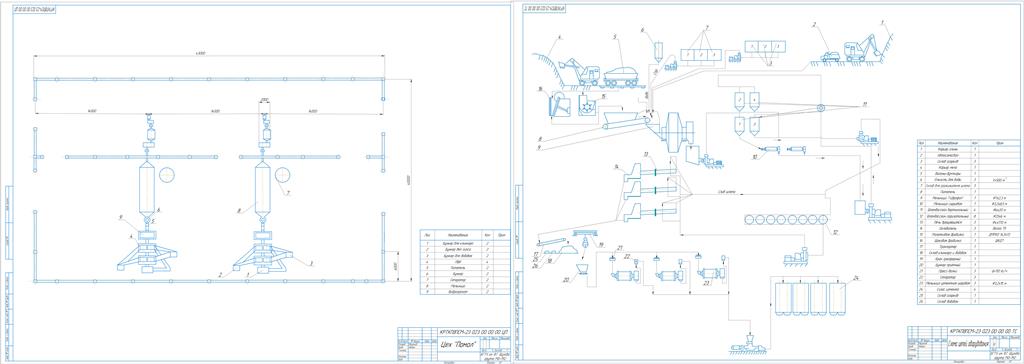
Task: Select the four cement silos labeled 24
Action: pyautogui.click(x=809, y=299)
